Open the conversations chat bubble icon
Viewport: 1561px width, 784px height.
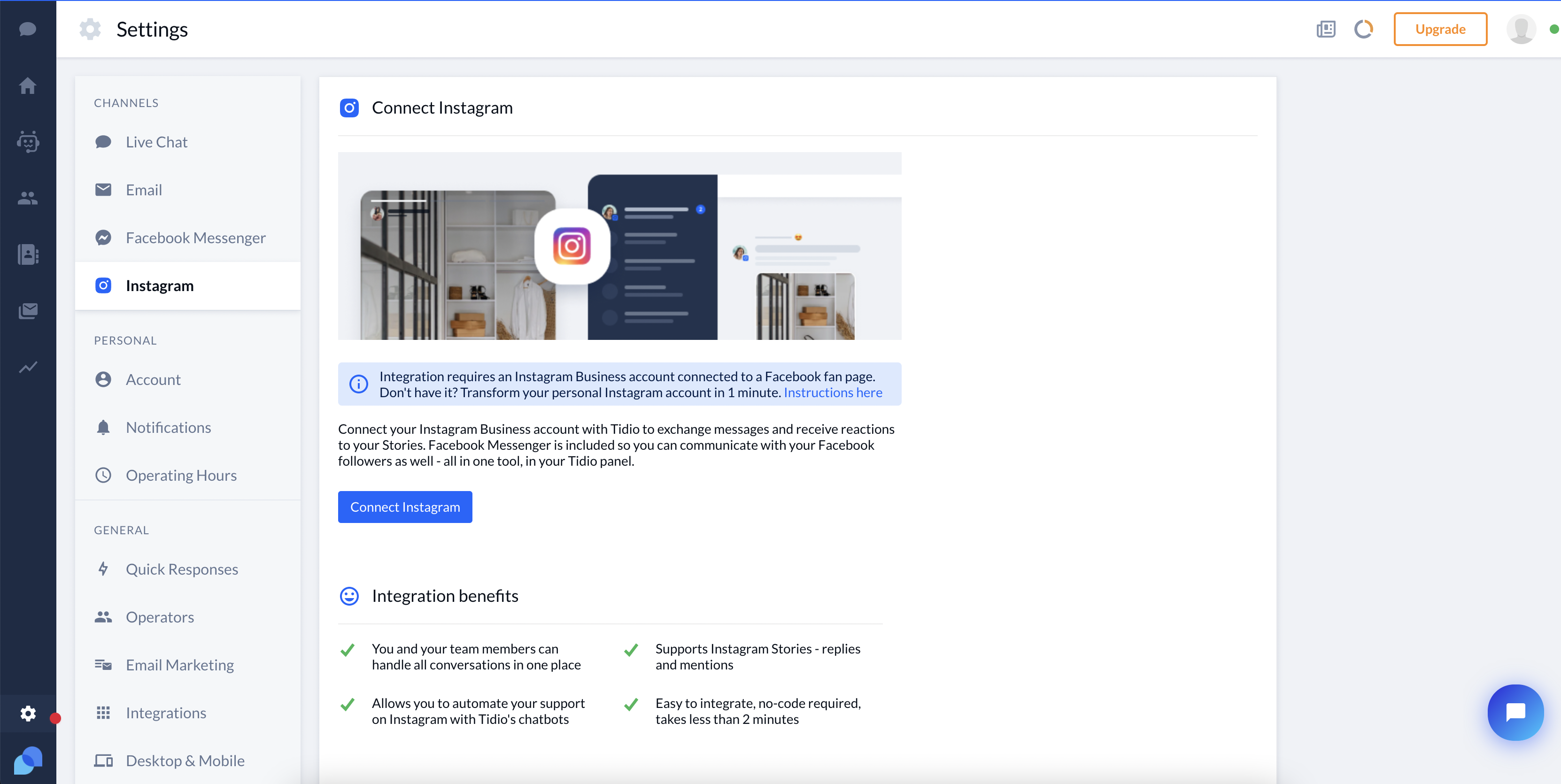pos(28,29)
